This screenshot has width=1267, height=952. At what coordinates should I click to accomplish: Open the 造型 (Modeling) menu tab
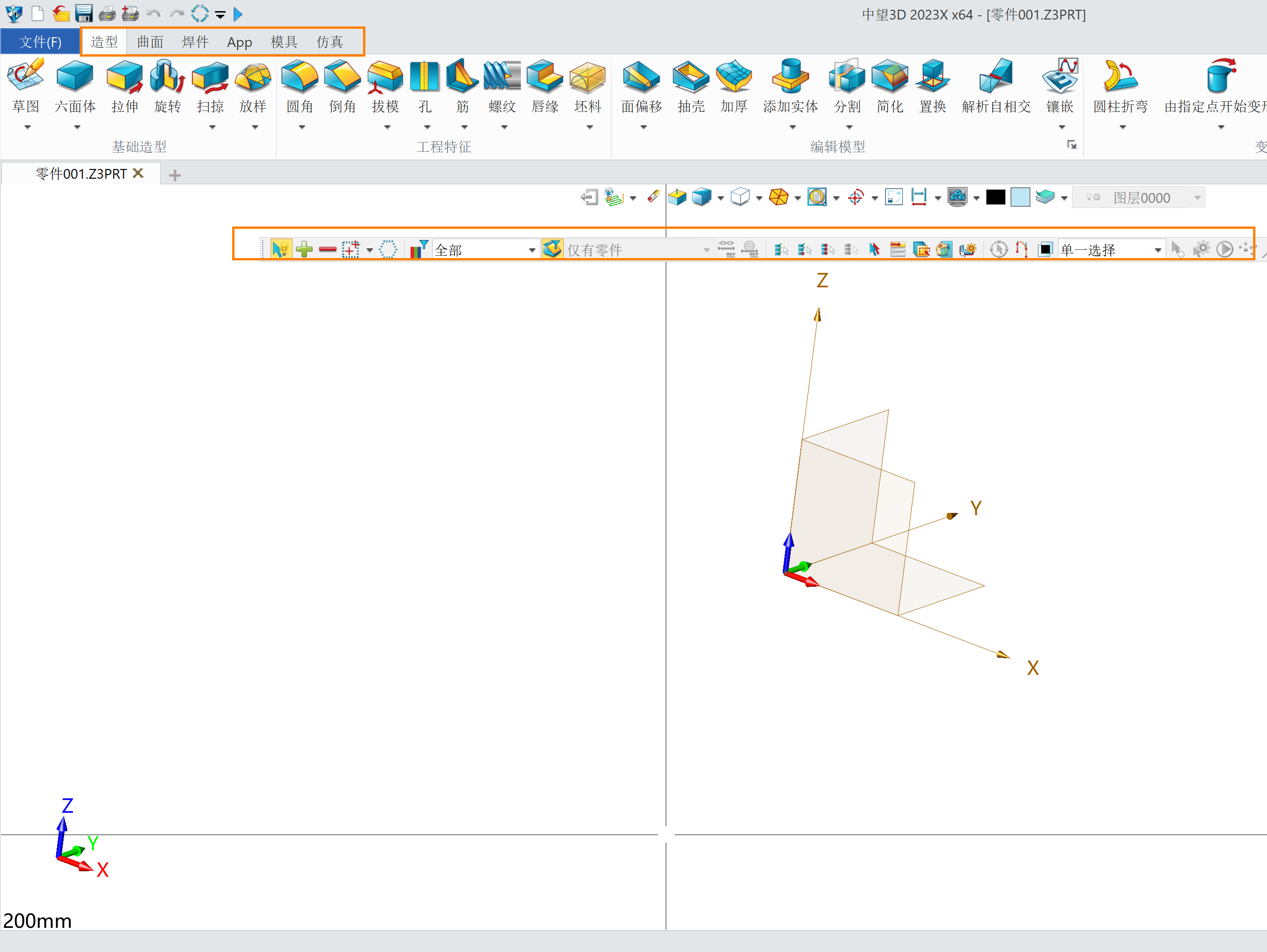[101, 42]
